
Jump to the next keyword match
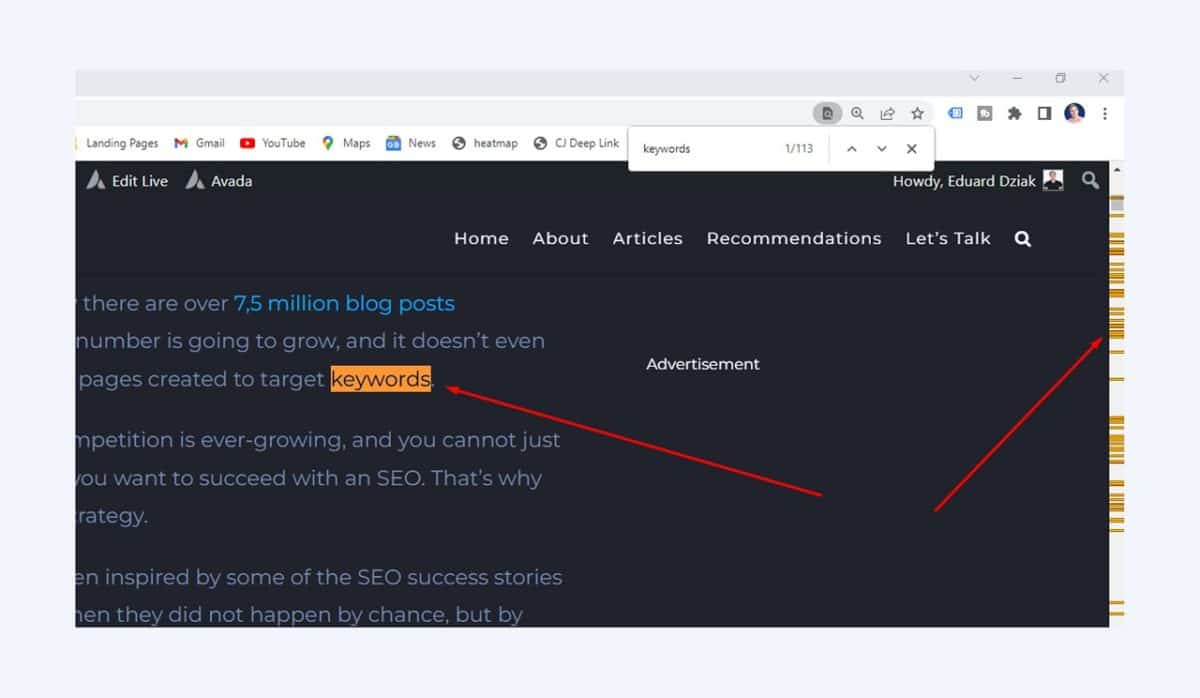click(881, 148)
